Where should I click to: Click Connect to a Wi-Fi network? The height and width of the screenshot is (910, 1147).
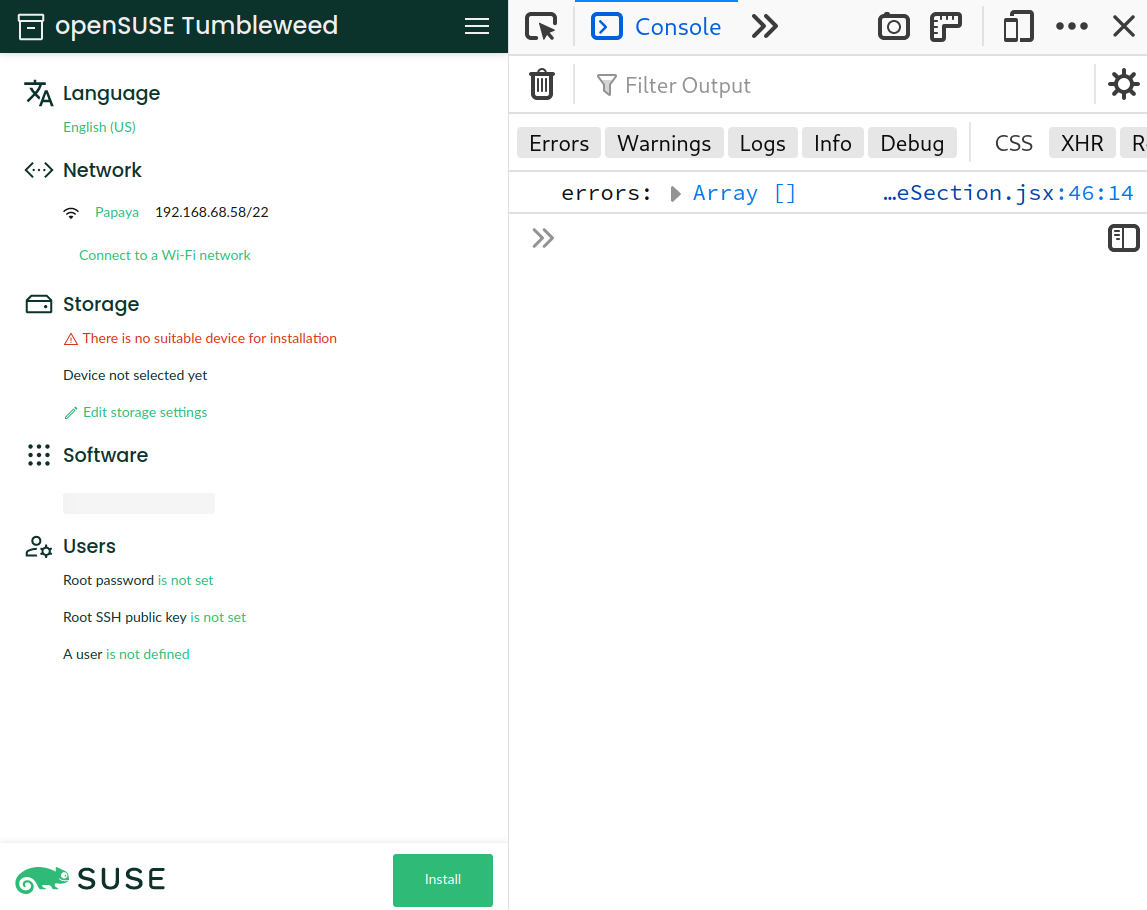(165, 255)
